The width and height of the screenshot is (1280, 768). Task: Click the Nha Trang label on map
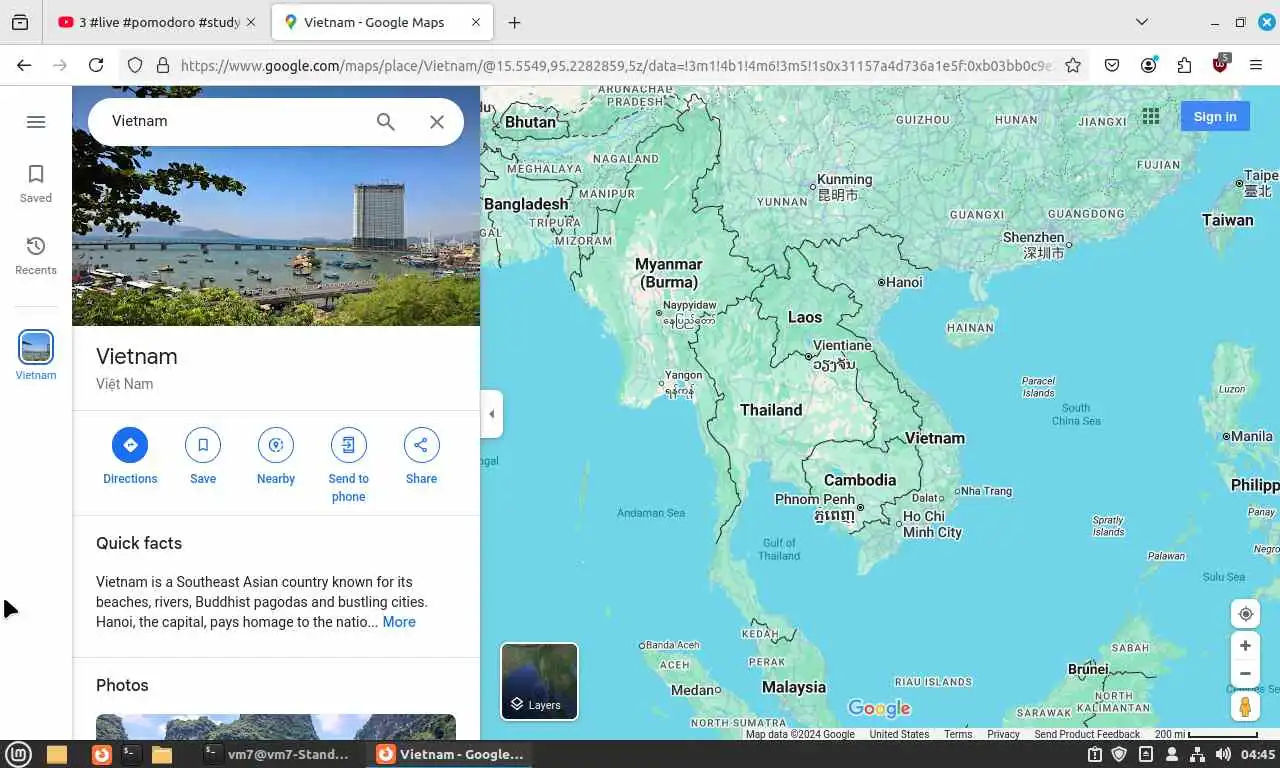click(985, 491)
